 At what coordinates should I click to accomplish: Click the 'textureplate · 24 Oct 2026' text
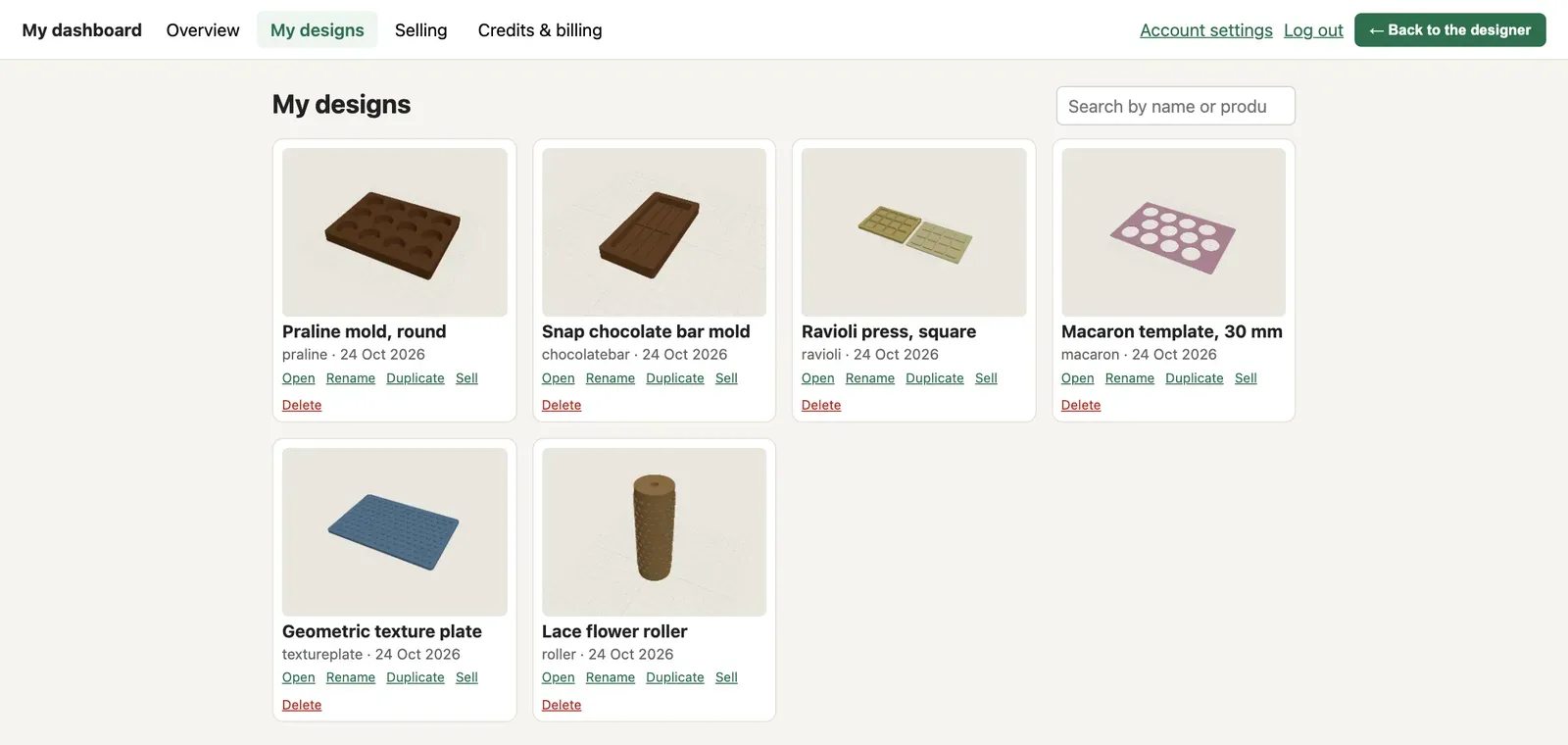371,654
